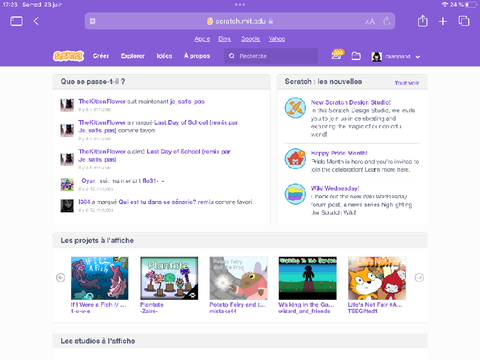Image resolution: width=480 pixels, height=360 pixels.
Task: Tap the extension icon in address bar
Action: pos(93,21)
